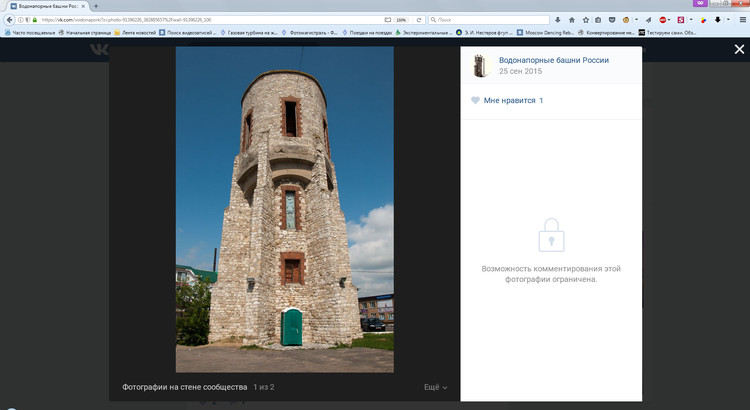
Task: Open the red Adblock stop-sign icon
Action: click(x=662, y=20)
